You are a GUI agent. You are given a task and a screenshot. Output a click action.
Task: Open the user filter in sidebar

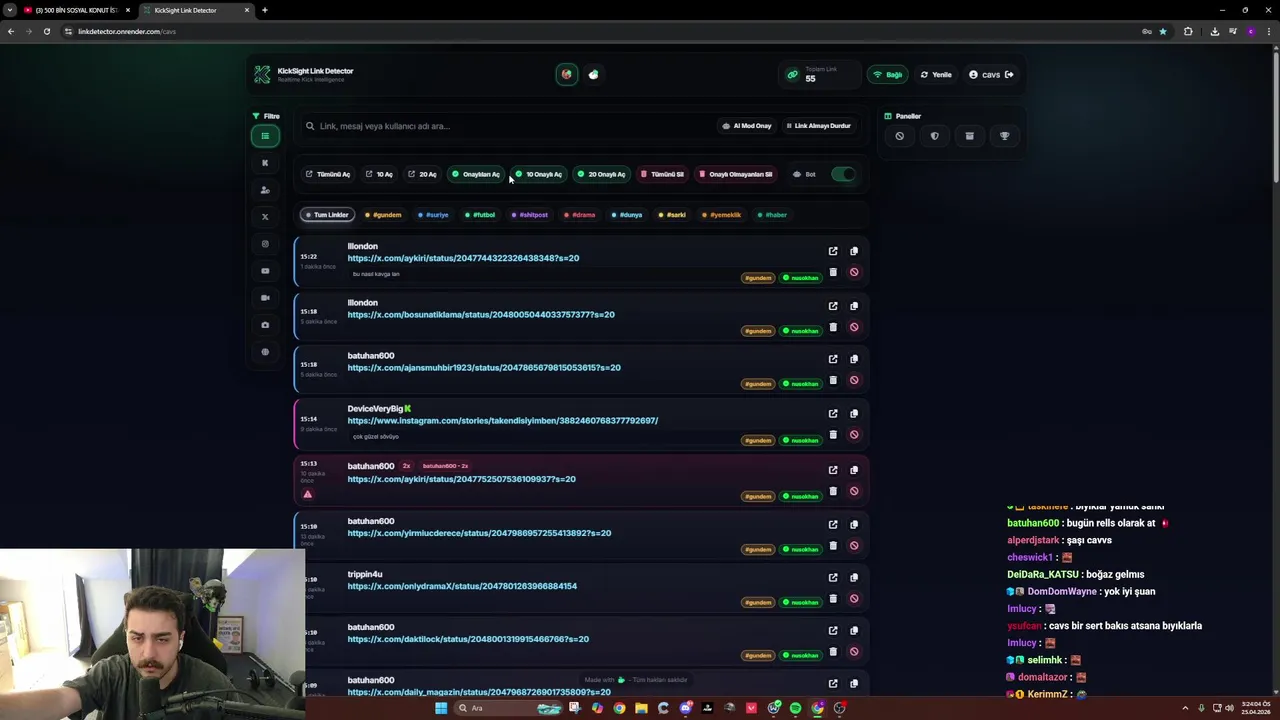pyautogui.click(x=265, y=190)
